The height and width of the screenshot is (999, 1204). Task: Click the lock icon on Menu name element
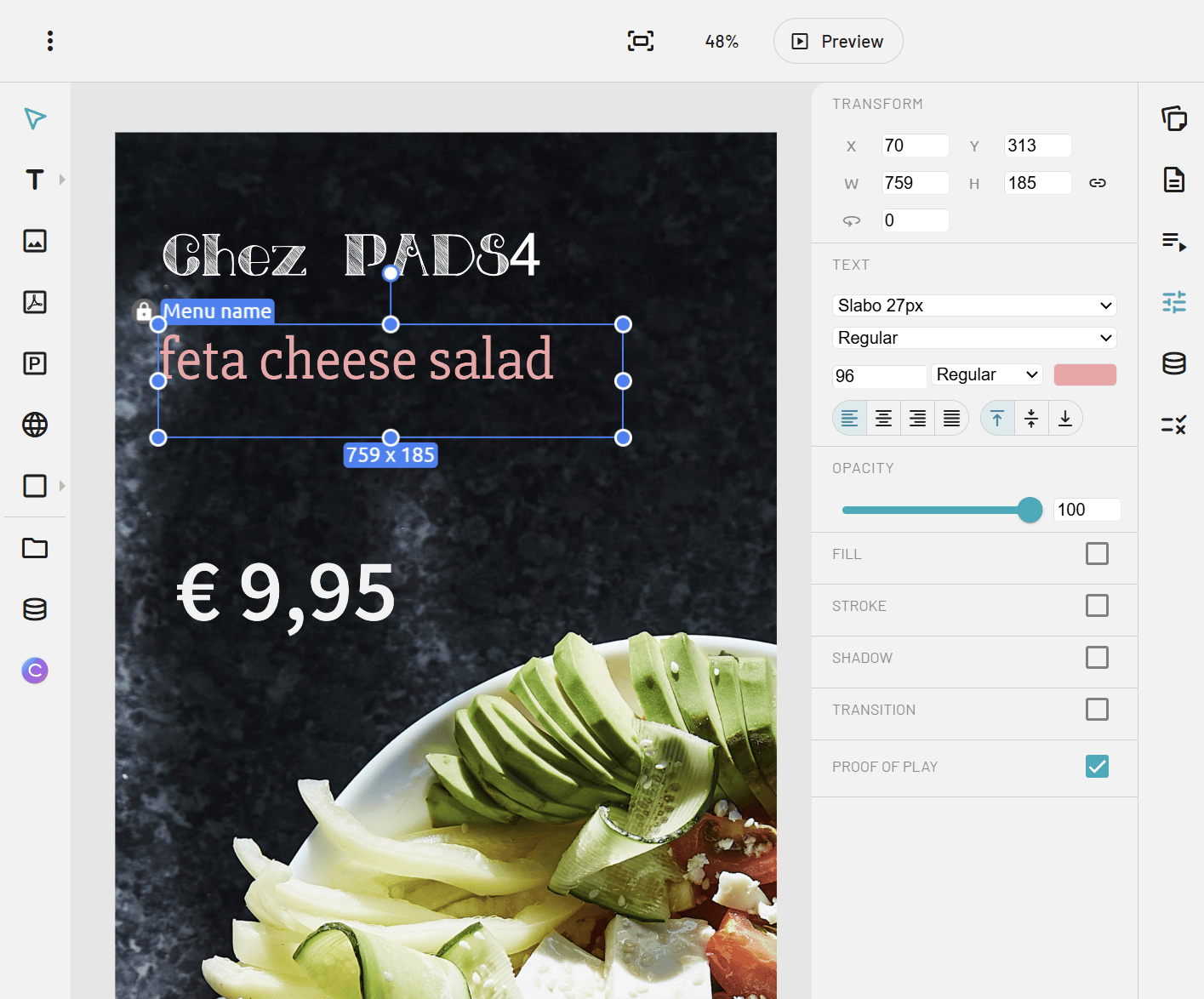pos(145,311)
